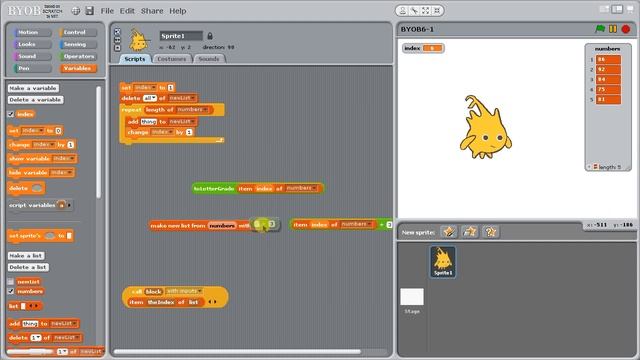Switch to small stage view mode

(x=604, y=9)
